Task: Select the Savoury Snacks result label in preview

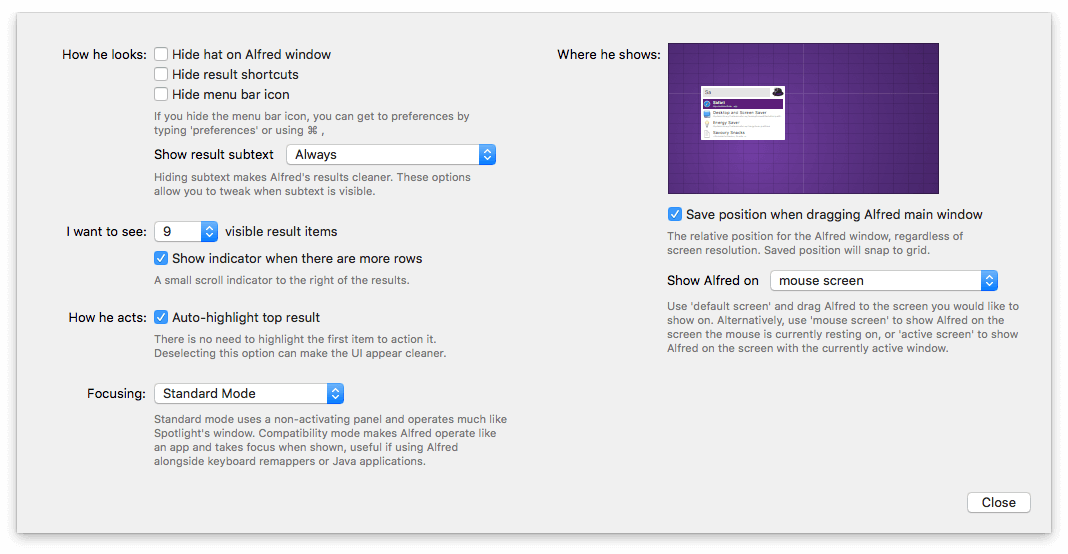Action: (x=729, y=132)
